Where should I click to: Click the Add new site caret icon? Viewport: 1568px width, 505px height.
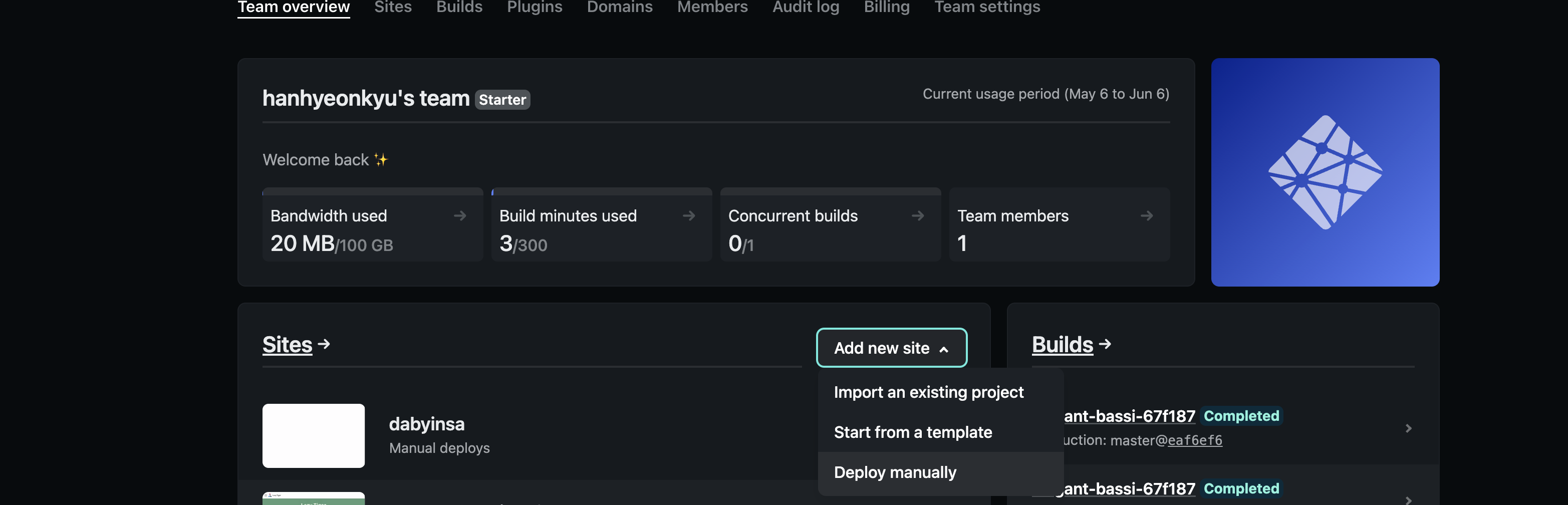[943, 349]
